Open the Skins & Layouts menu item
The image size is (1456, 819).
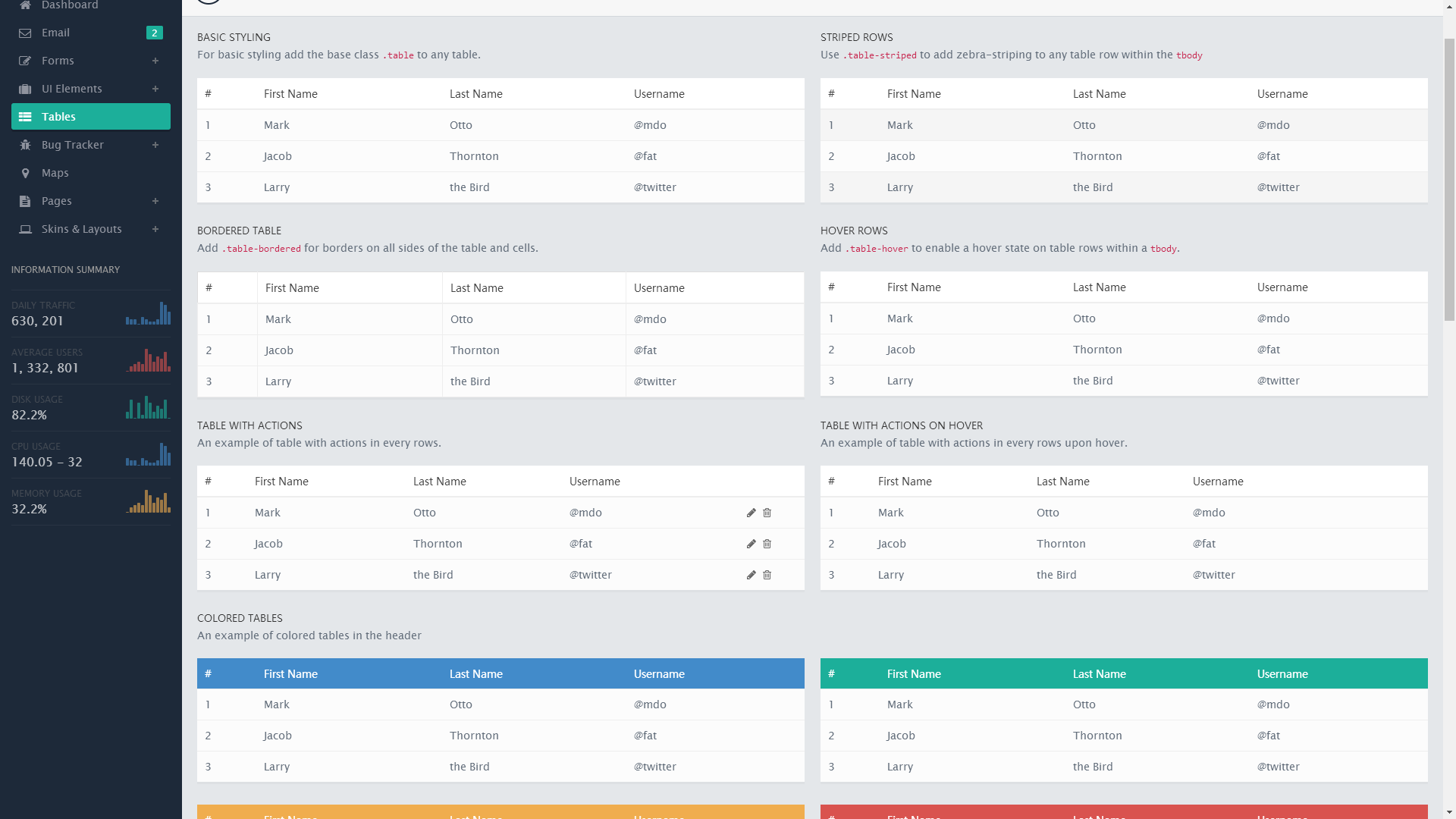[91, 230]
